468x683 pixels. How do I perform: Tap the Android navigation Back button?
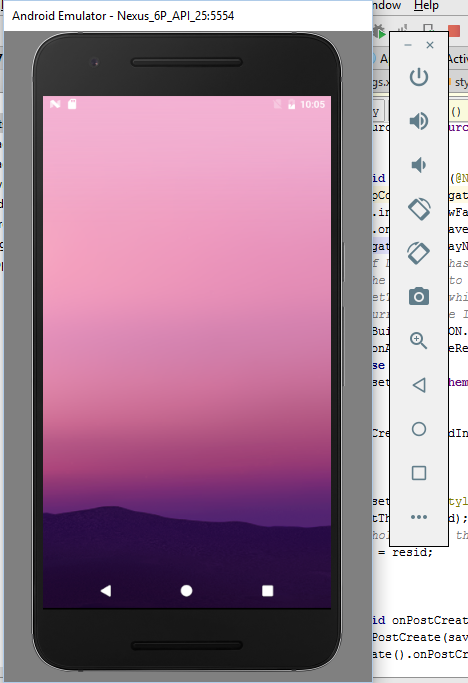point(106,591)
